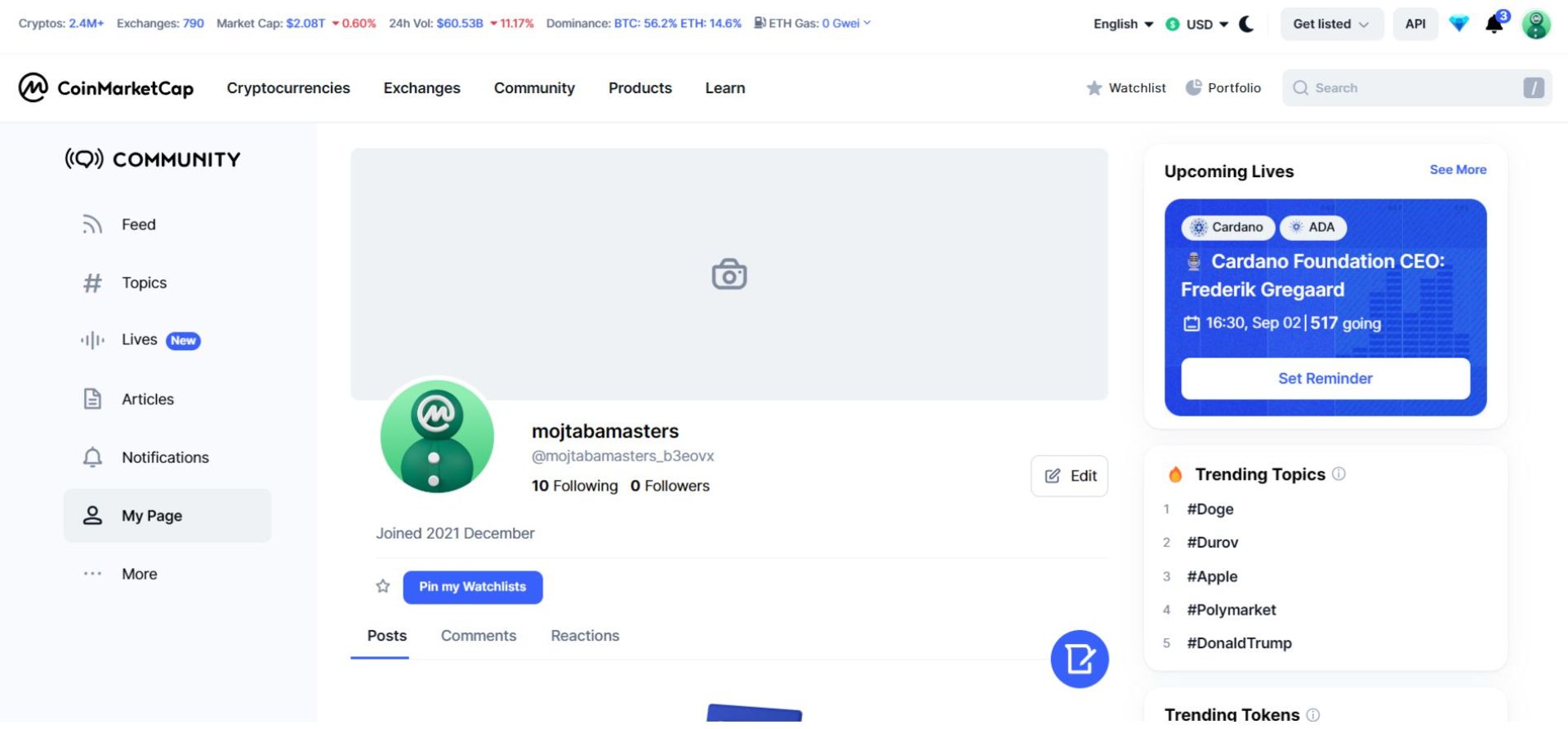Click the camera icon on cover banner
Screen dimensions: 1568x729
[728, 274]
